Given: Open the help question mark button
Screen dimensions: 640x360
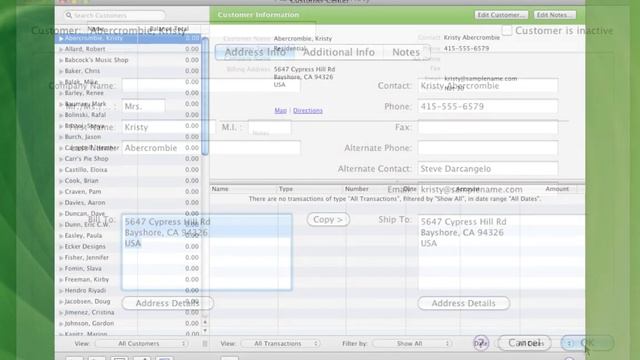Looking at the screenshot, I should pos(481,343).
